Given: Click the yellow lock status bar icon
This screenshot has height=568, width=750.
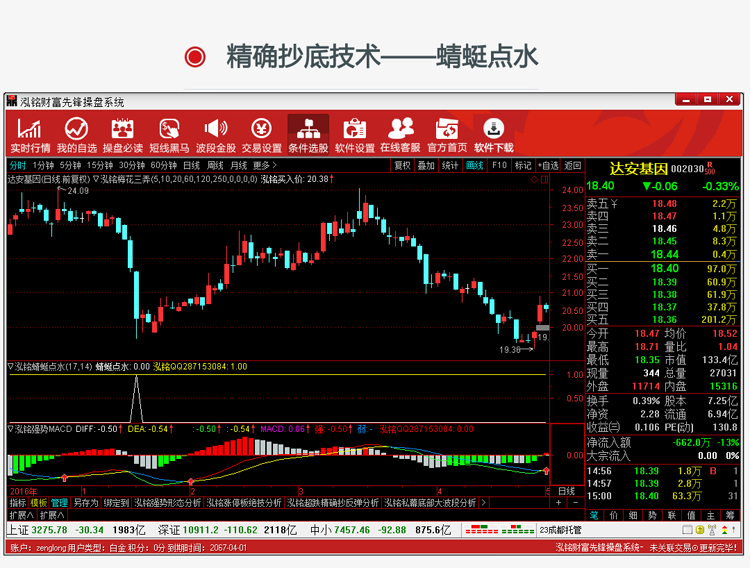Looking at the screenshot, I should point(700,530).
